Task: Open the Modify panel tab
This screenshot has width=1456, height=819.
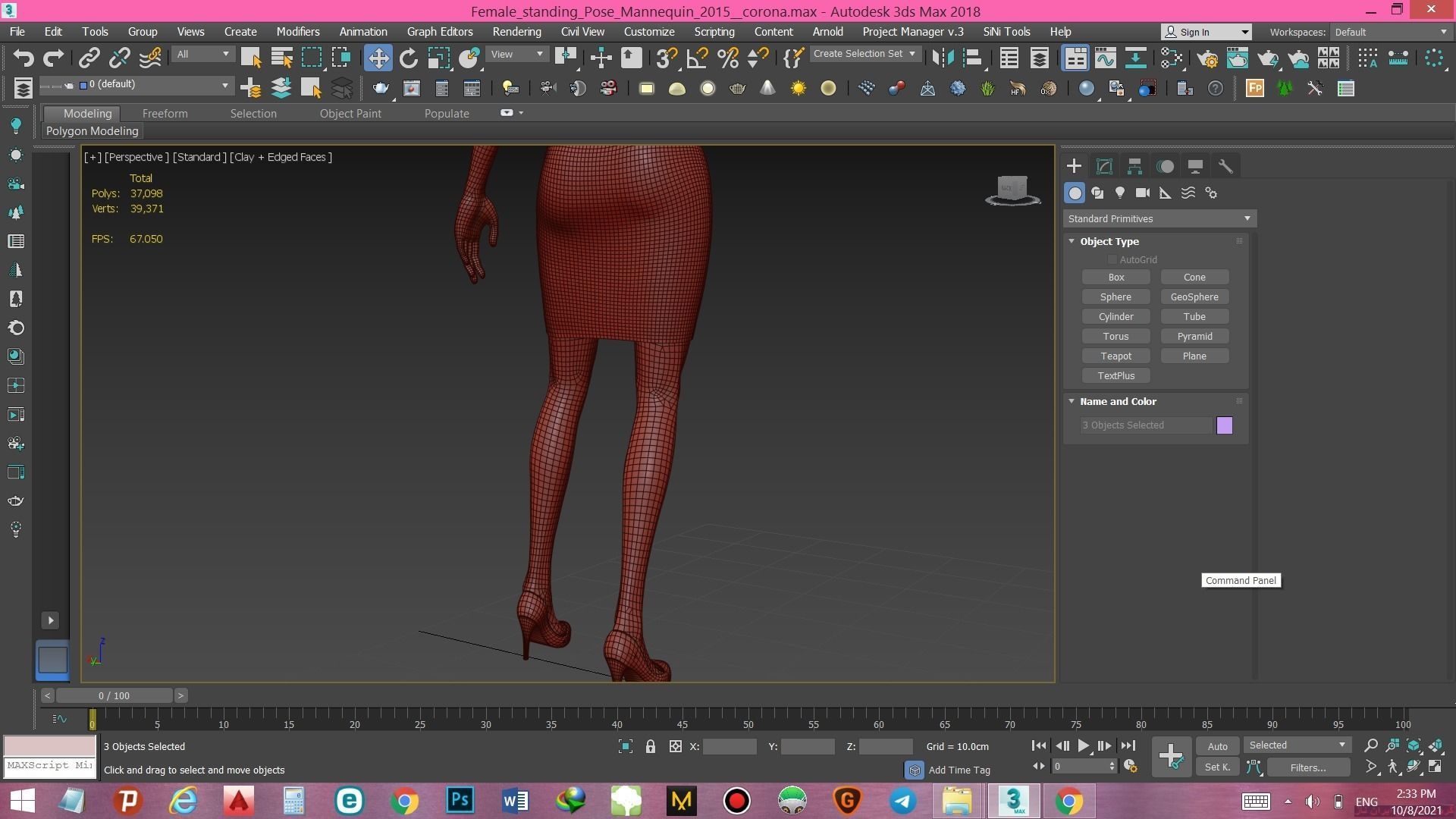Action: [x=1104, y=166]
